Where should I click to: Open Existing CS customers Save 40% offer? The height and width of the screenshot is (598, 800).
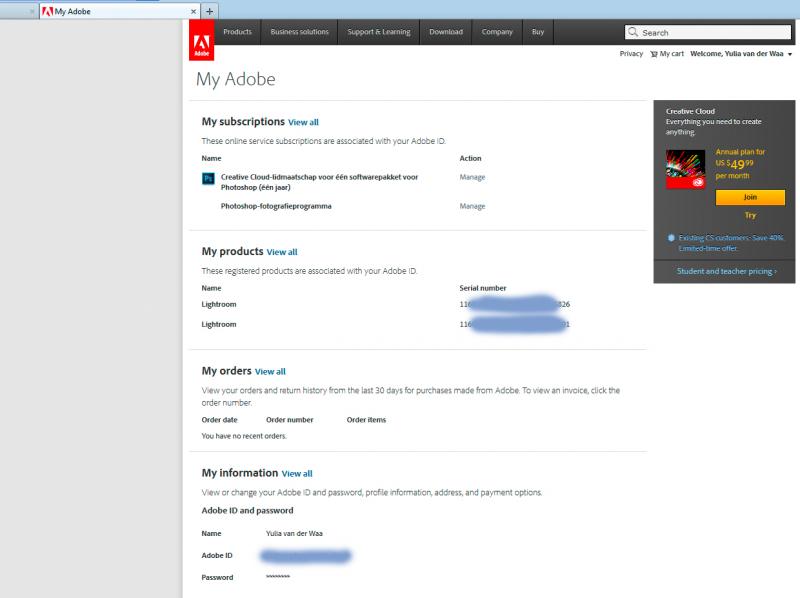tap(731, 243)
